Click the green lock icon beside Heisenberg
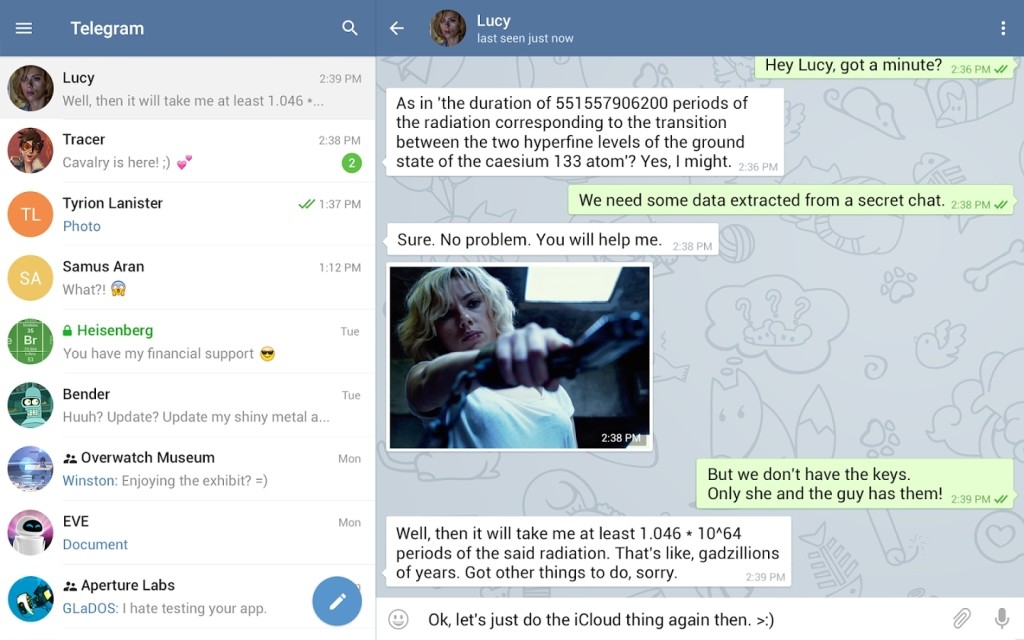The width and height of the screenshot is (1024, 640). tap(67, 330)
